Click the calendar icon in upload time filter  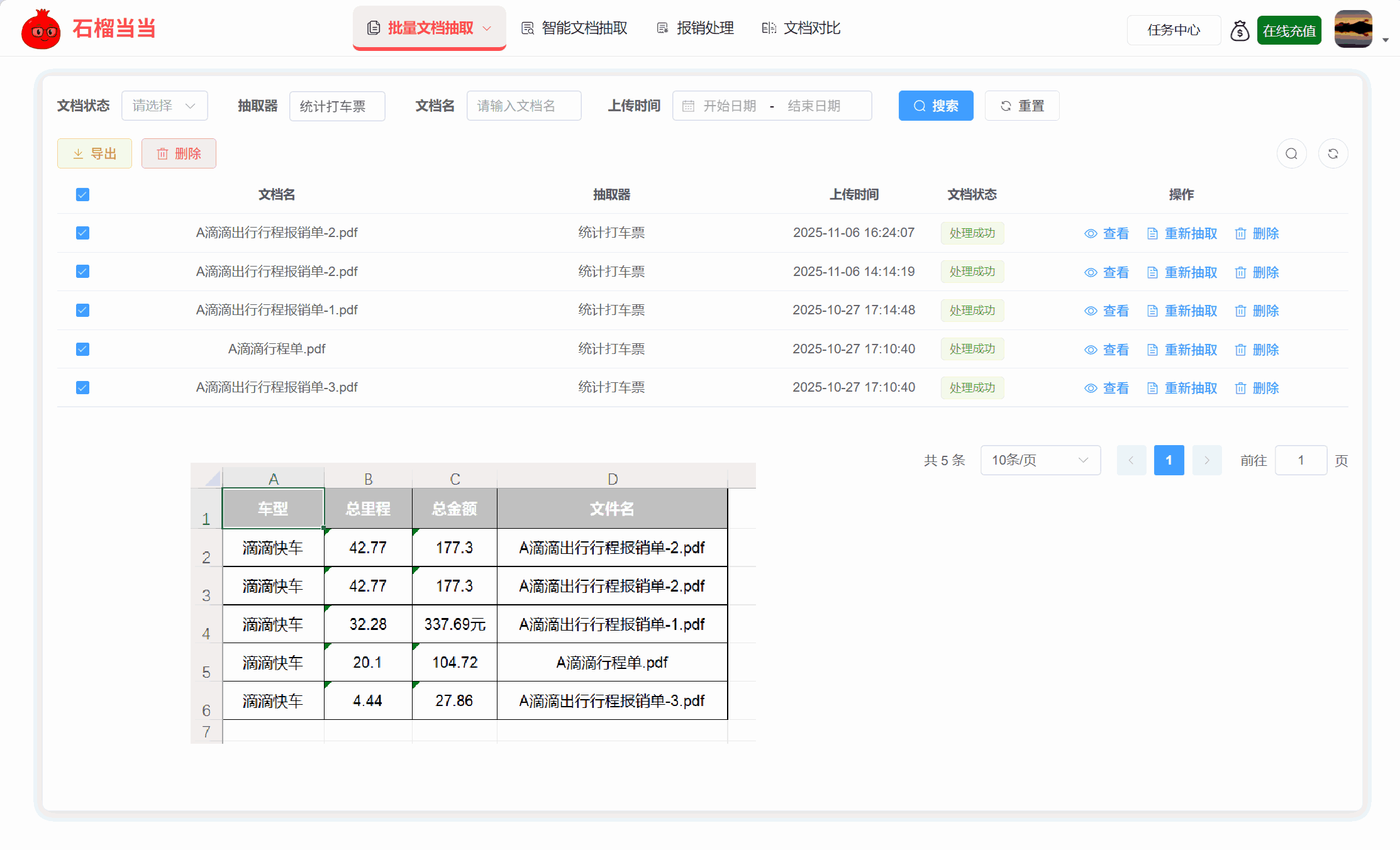(689, 106)
